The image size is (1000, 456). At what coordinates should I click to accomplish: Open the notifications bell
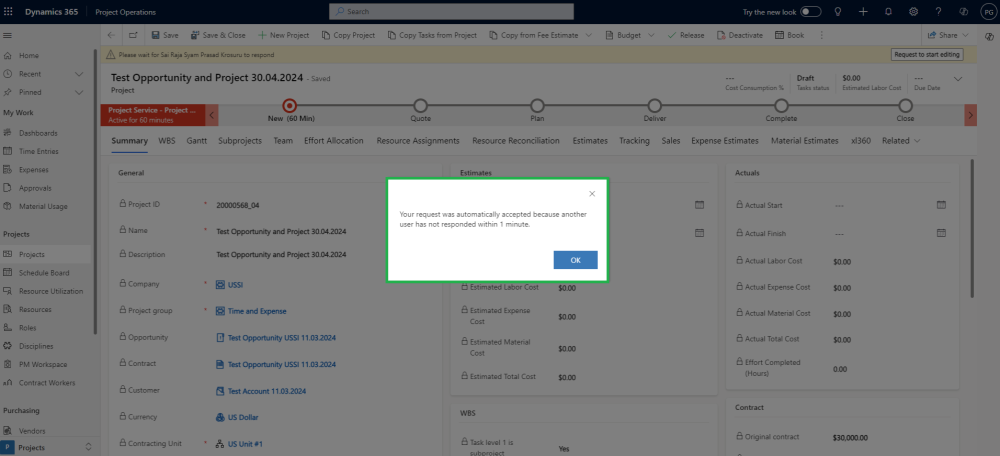click(x=888, y=11)
